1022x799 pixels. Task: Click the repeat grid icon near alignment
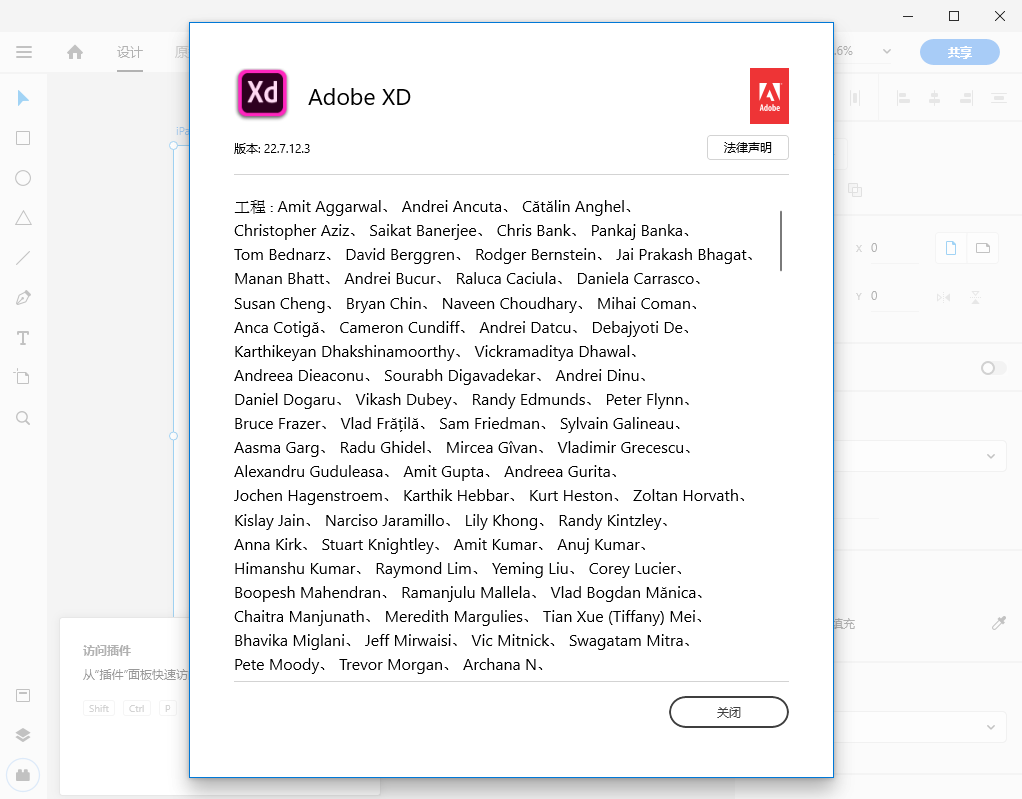coord(854,98)
